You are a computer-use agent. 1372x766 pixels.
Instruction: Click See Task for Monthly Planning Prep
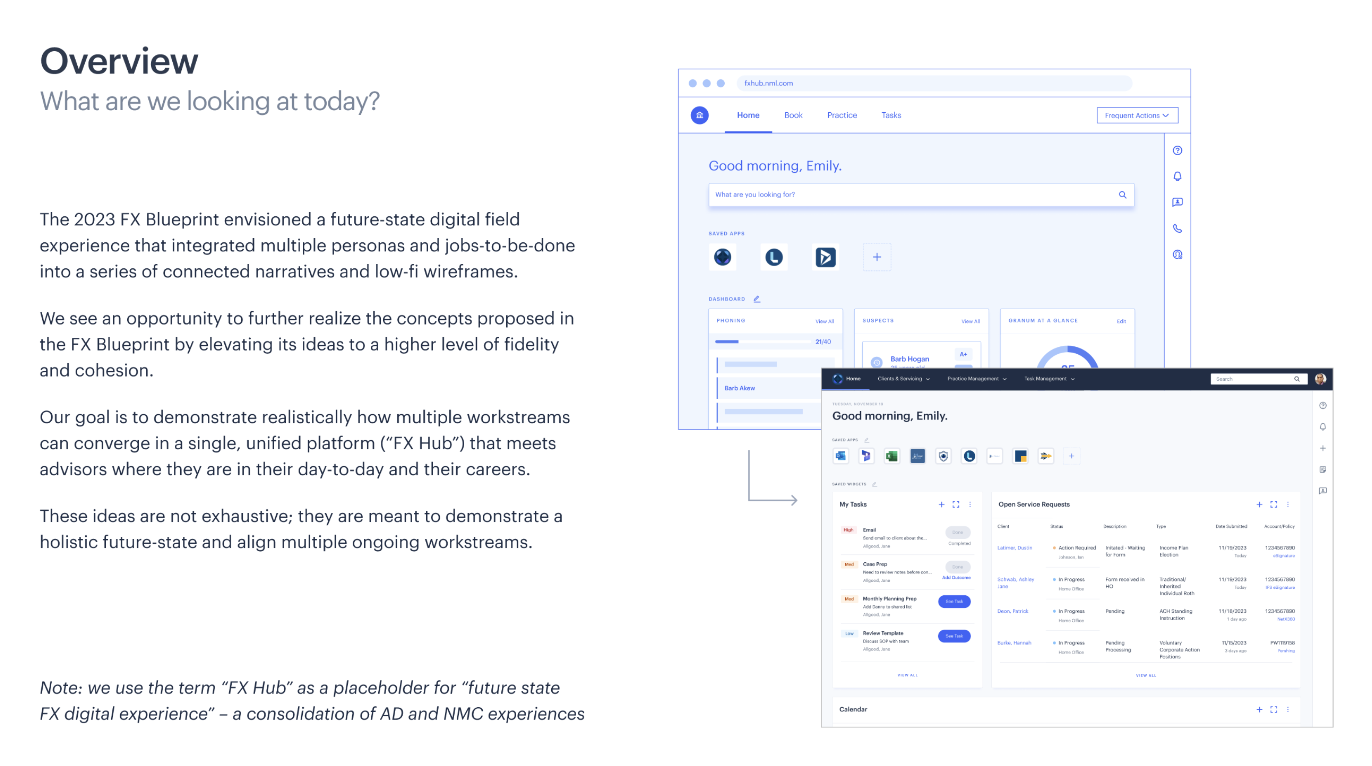click(954, 601)
